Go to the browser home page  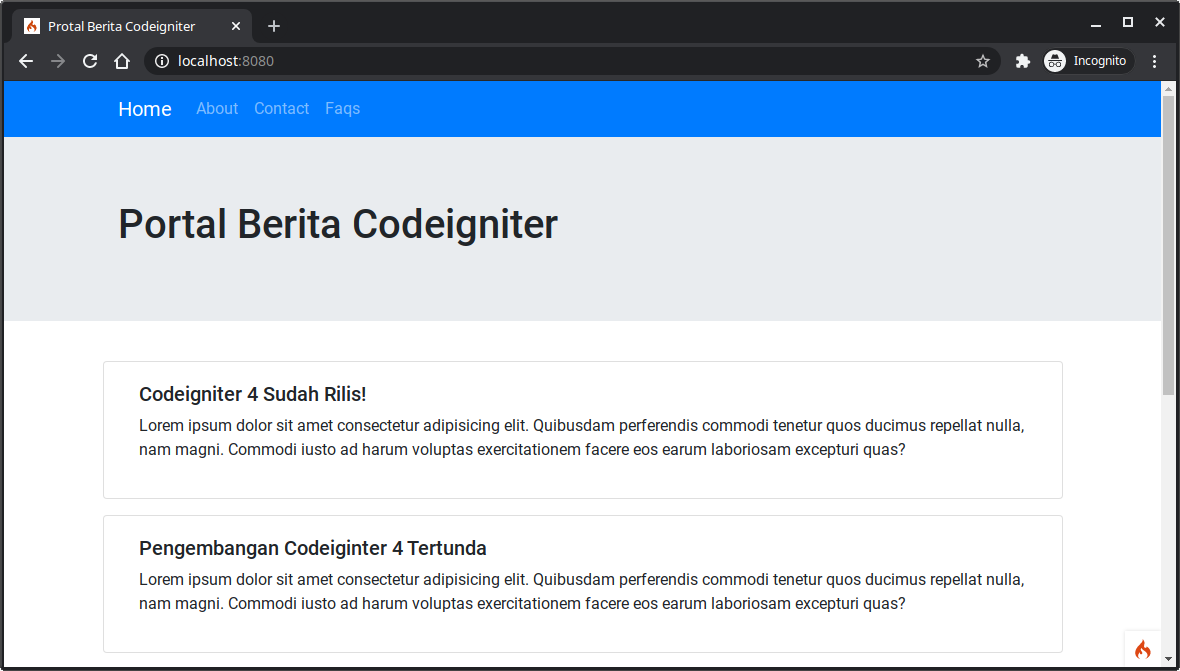coord(122,61)
